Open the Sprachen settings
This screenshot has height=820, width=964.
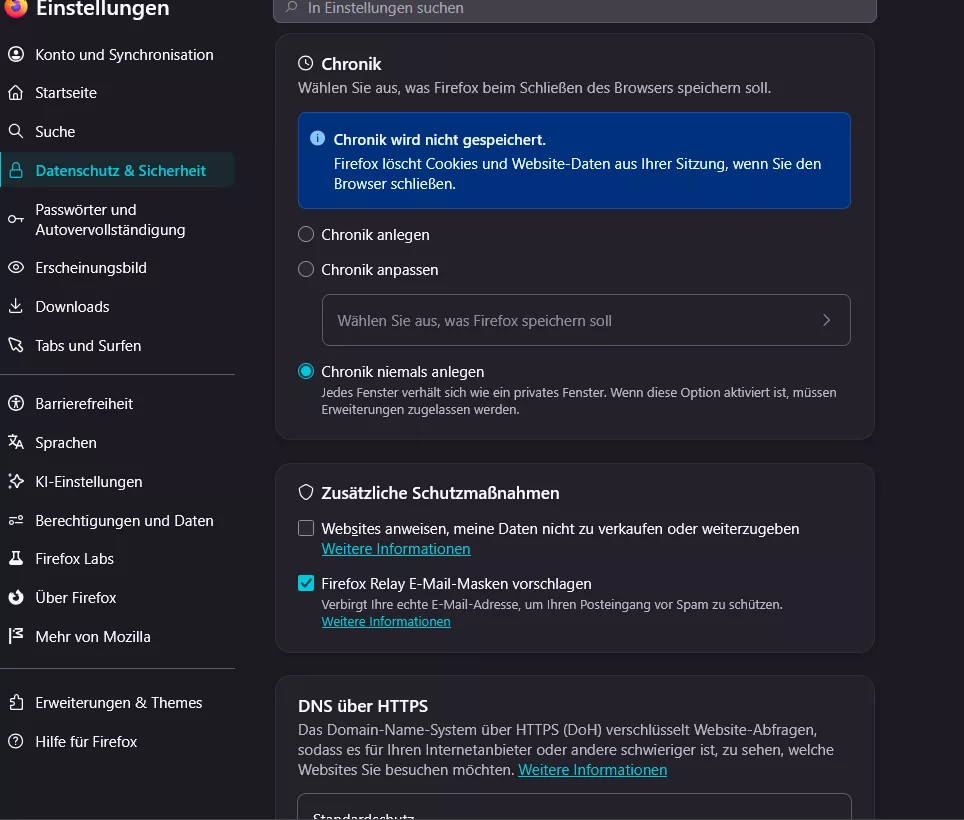(117, 443)
